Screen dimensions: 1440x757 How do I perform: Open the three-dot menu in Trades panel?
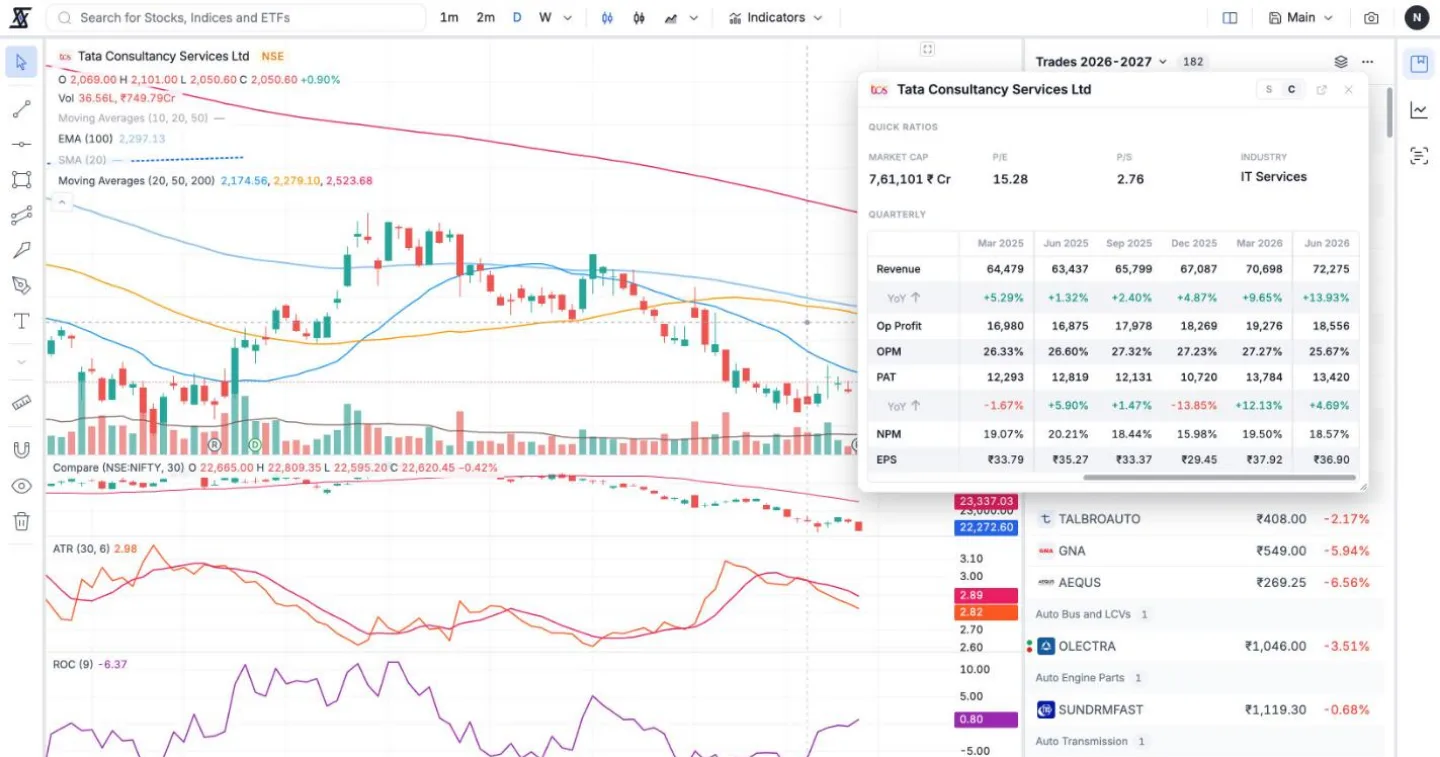coord(1368,62)
